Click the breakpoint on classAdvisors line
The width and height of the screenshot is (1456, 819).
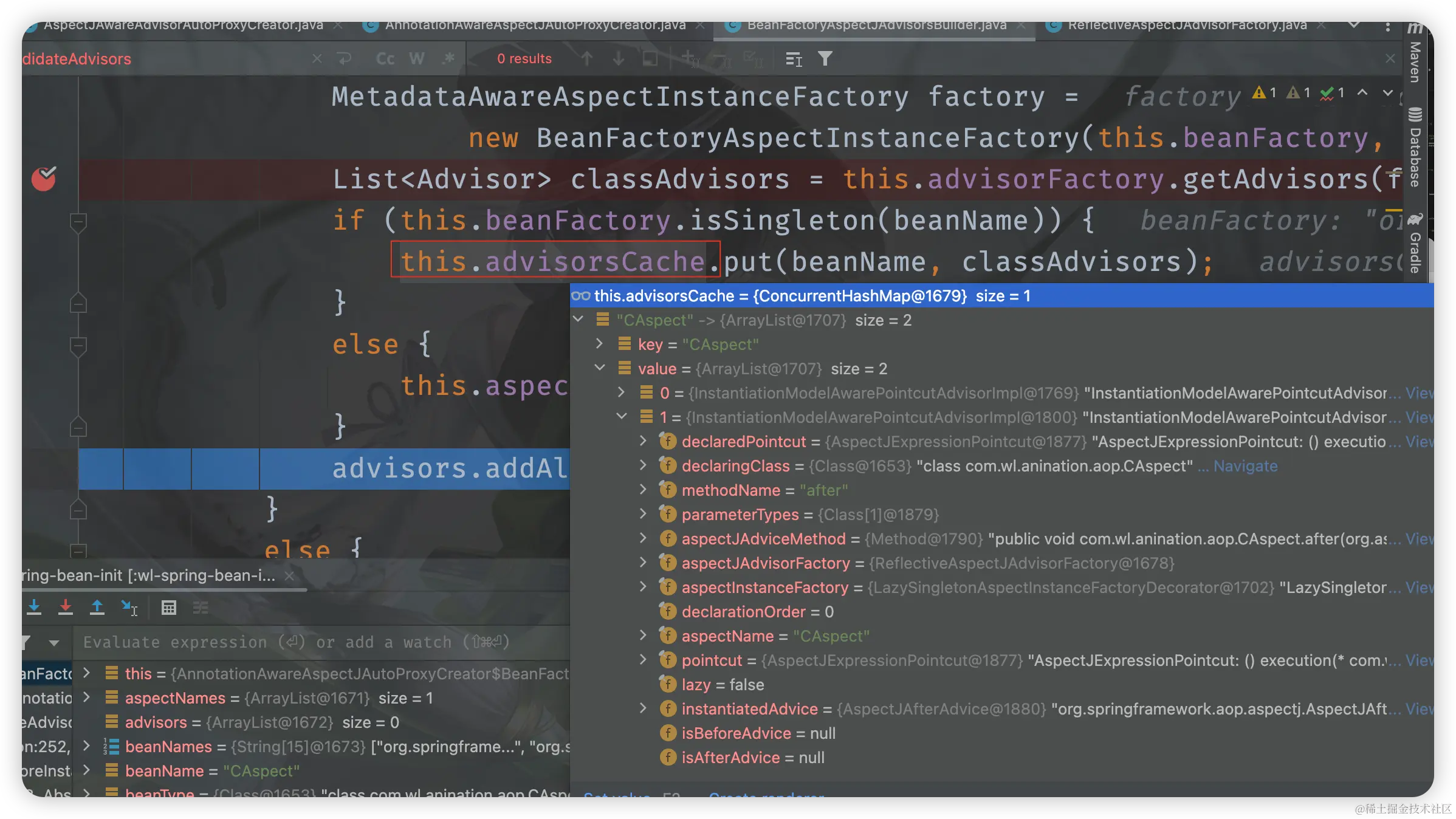pos(44,179)
